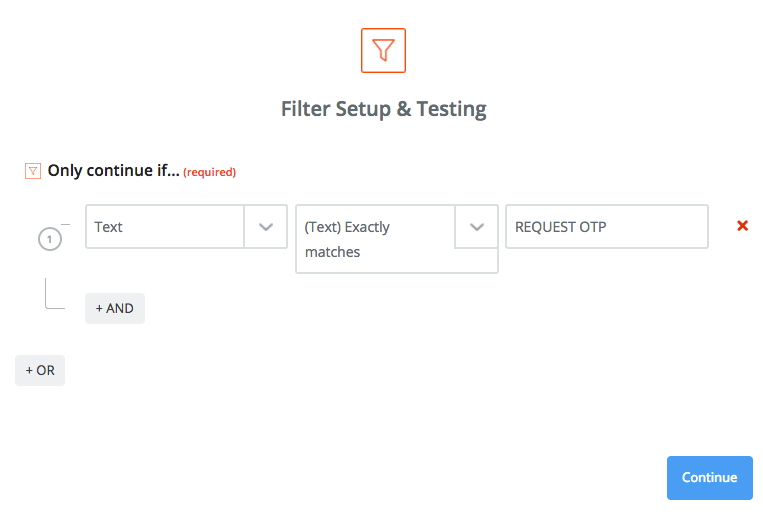Viewport: 763px width, 523px height.
Task: Expand the Exactly matches condition chevron arrow
Action: (476, 227)
